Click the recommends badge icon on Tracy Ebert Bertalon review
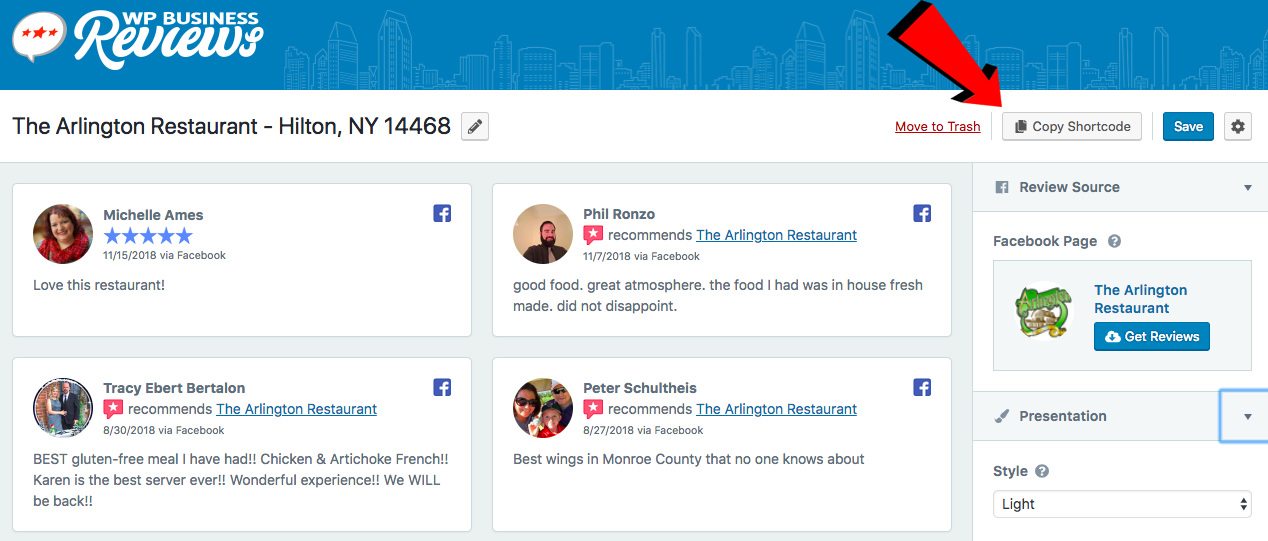 (x=113, y=409)
